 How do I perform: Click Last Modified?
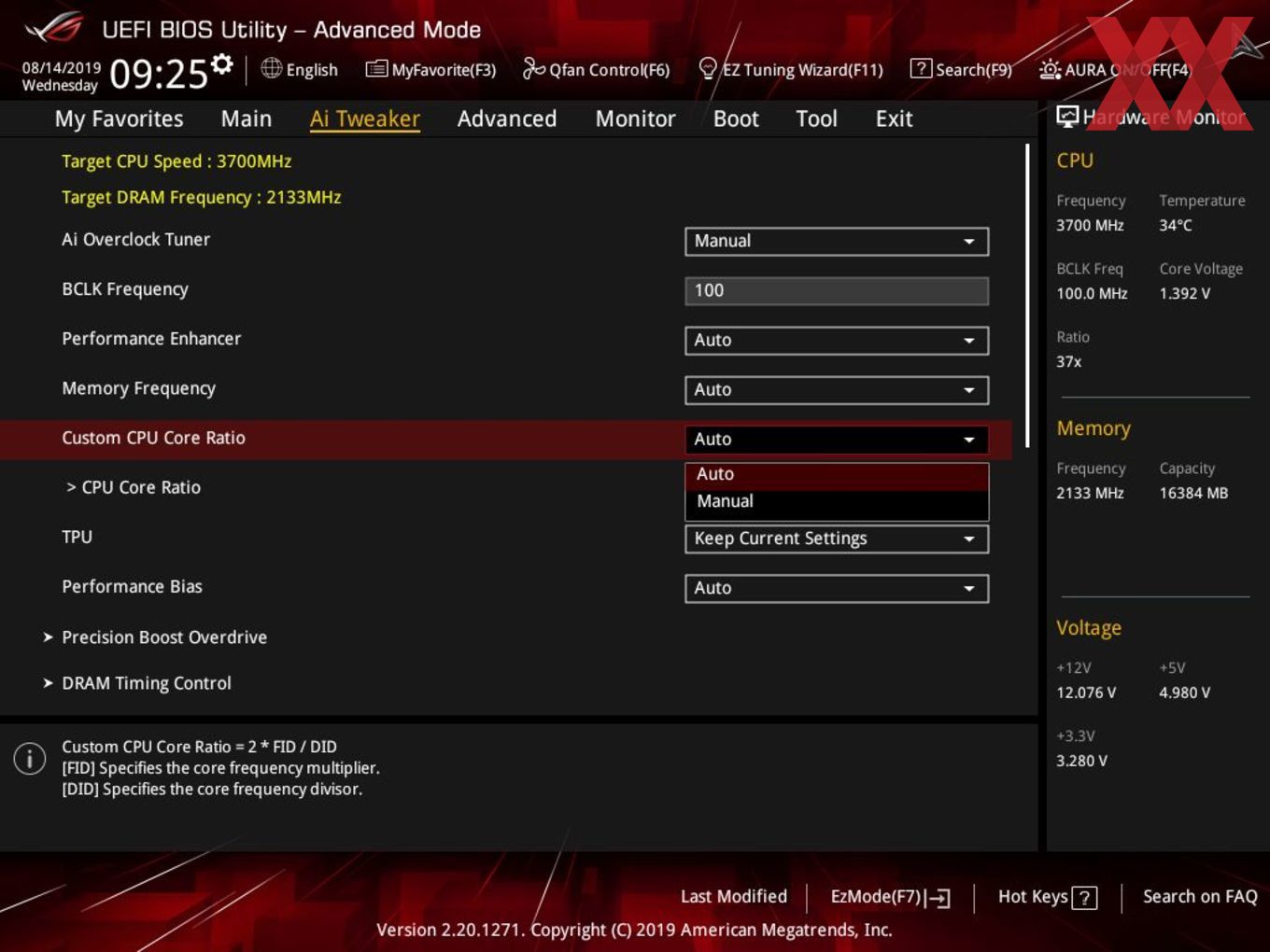tap(734, 896)
